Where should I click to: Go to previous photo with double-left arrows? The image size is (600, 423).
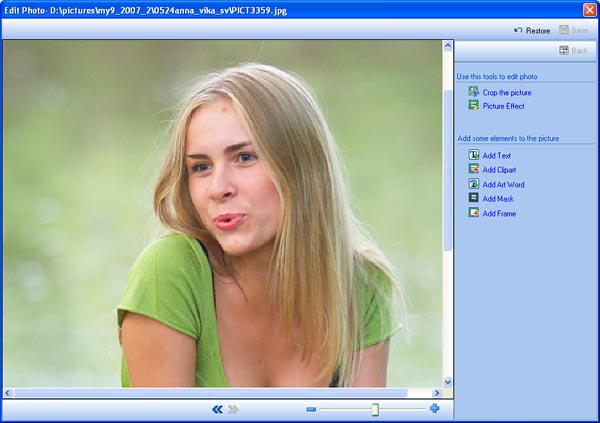tap(217, 410)
